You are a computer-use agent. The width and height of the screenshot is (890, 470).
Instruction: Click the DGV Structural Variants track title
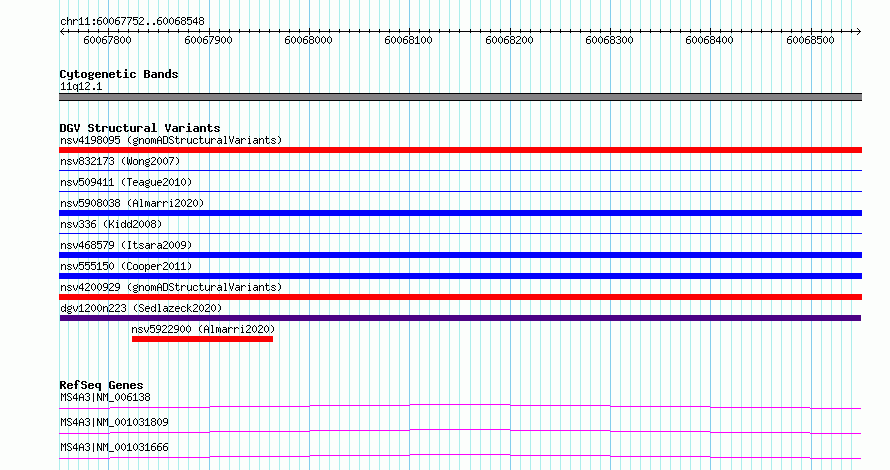click(x=140, y=128)
